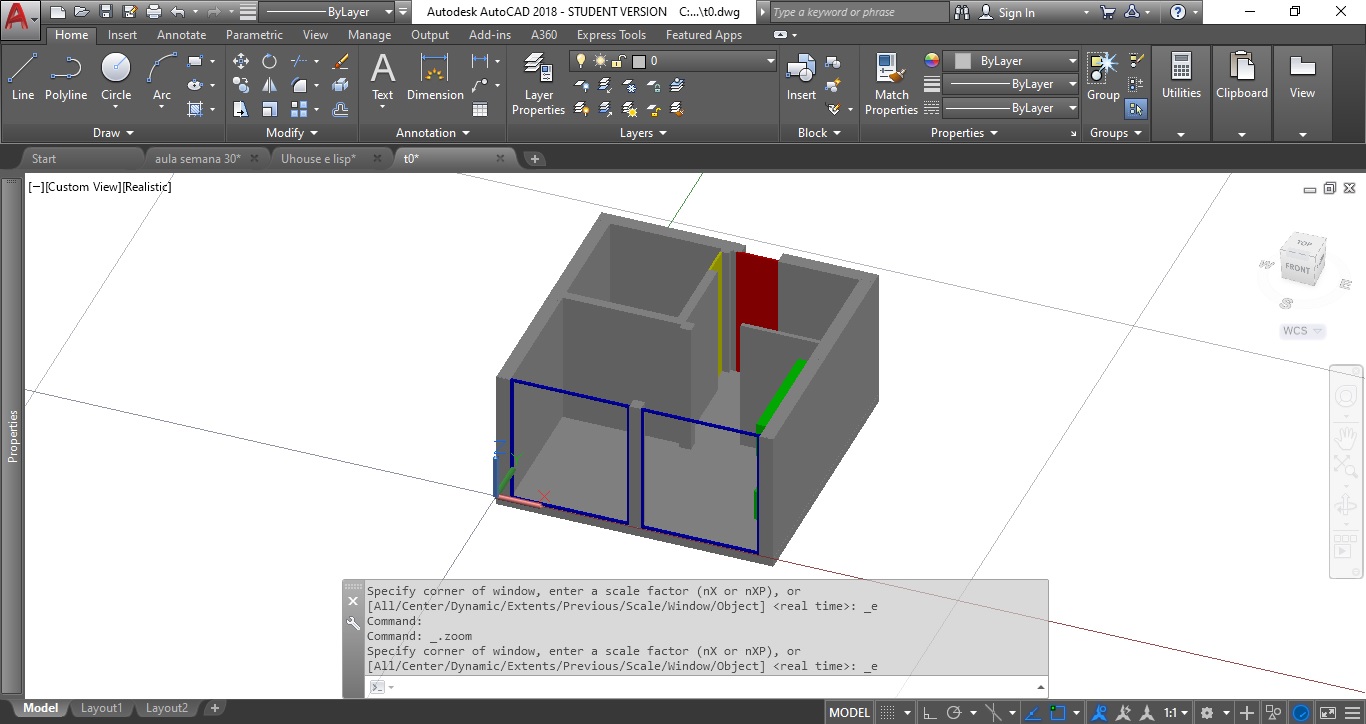Toggle Polar tracking in status bar
The width and height of the screenshot is (1366, 724).
(x=954, y=712)
